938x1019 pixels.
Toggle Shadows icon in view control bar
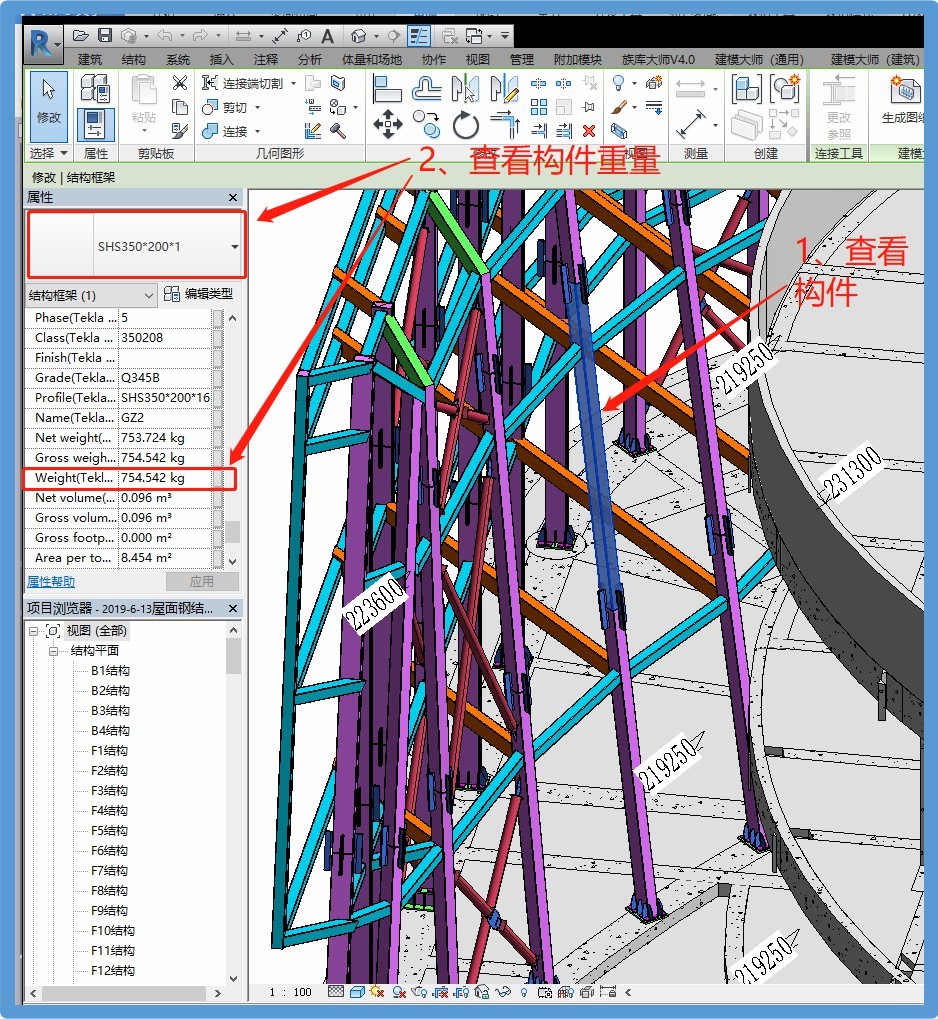399,992
